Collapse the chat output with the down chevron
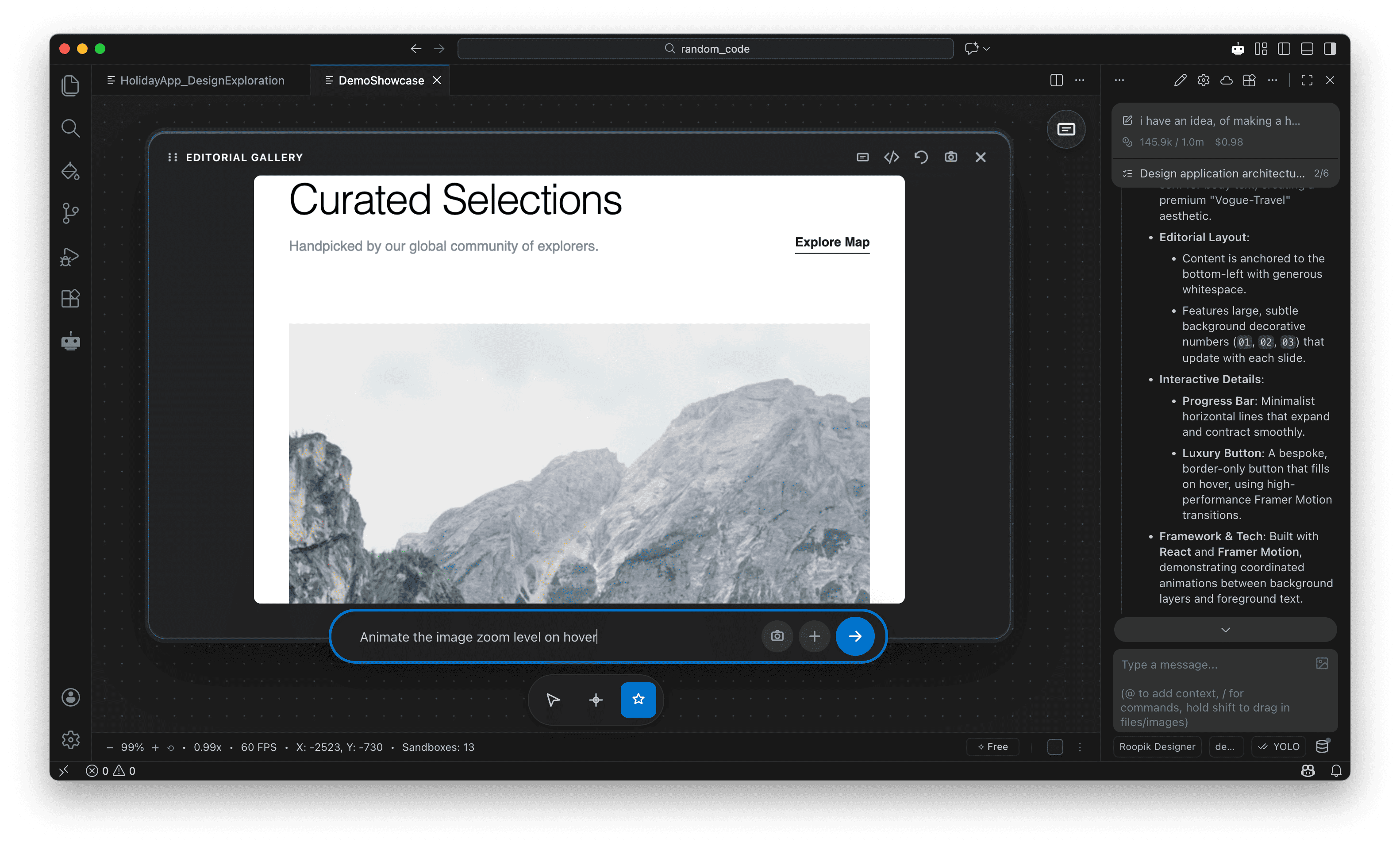This screenshot has height=846, width=1400. [x=1225, y=630]
